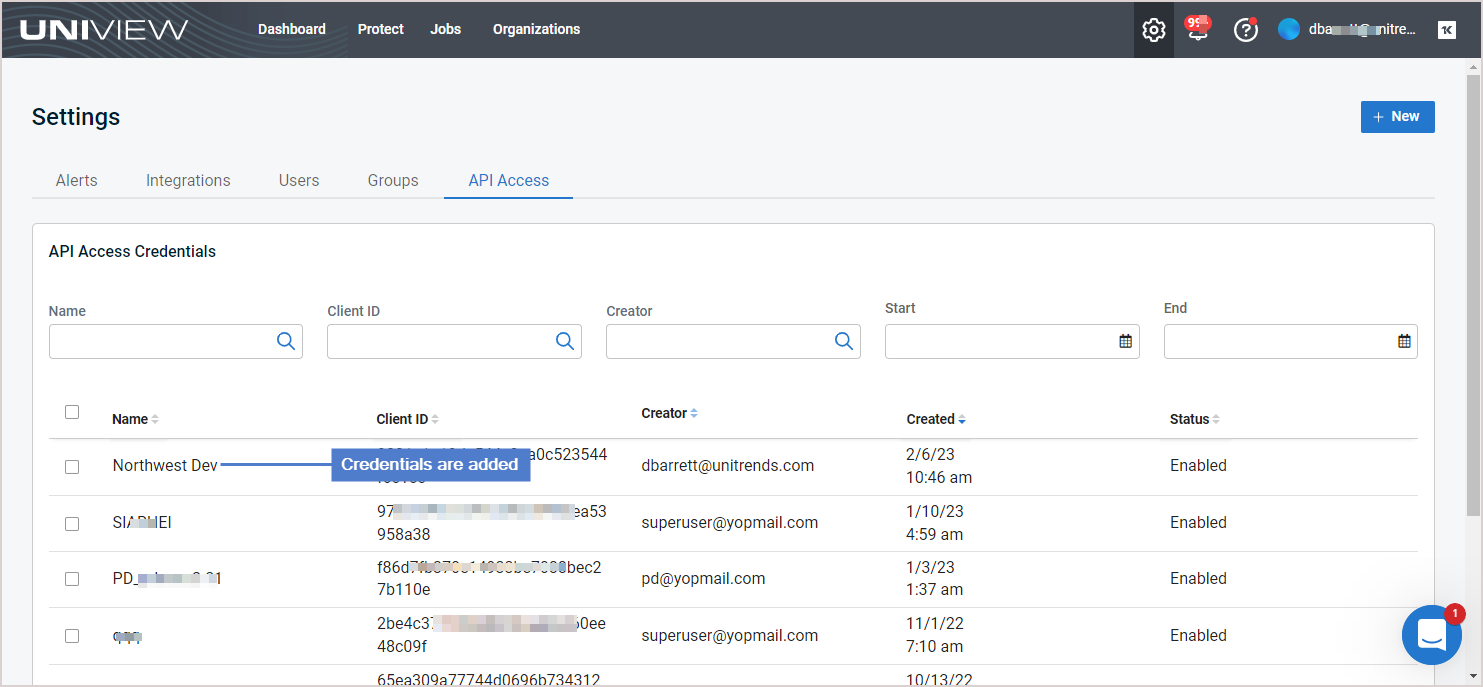Focus the Client ID filter field

click(x=454, y=341)
